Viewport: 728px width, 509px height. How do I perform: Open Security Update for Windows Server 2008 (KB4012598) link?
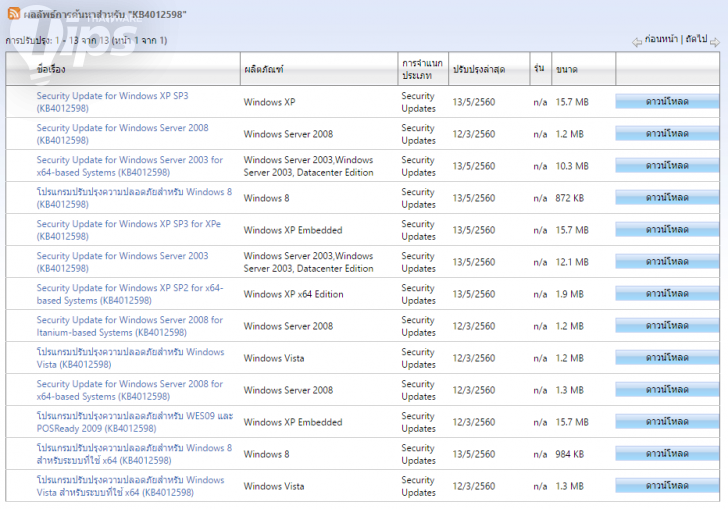pos(123,134)
